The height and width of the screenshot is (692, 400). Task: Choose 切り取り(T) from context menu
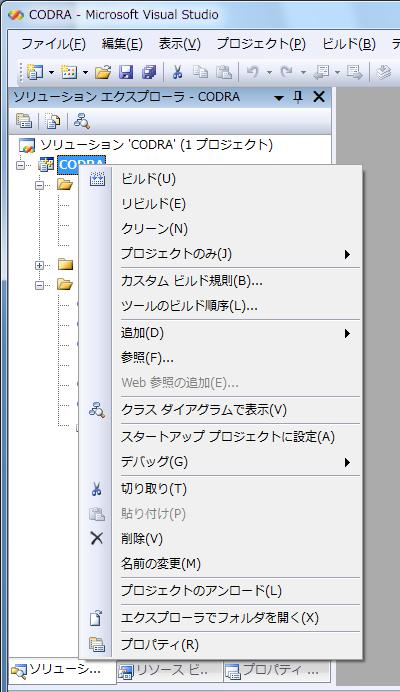tap(221, 489)
